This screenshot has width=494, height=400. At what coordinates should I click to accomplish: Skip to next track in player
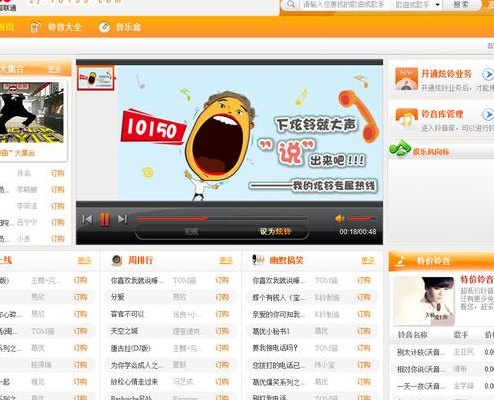click(x=122, y=219)
